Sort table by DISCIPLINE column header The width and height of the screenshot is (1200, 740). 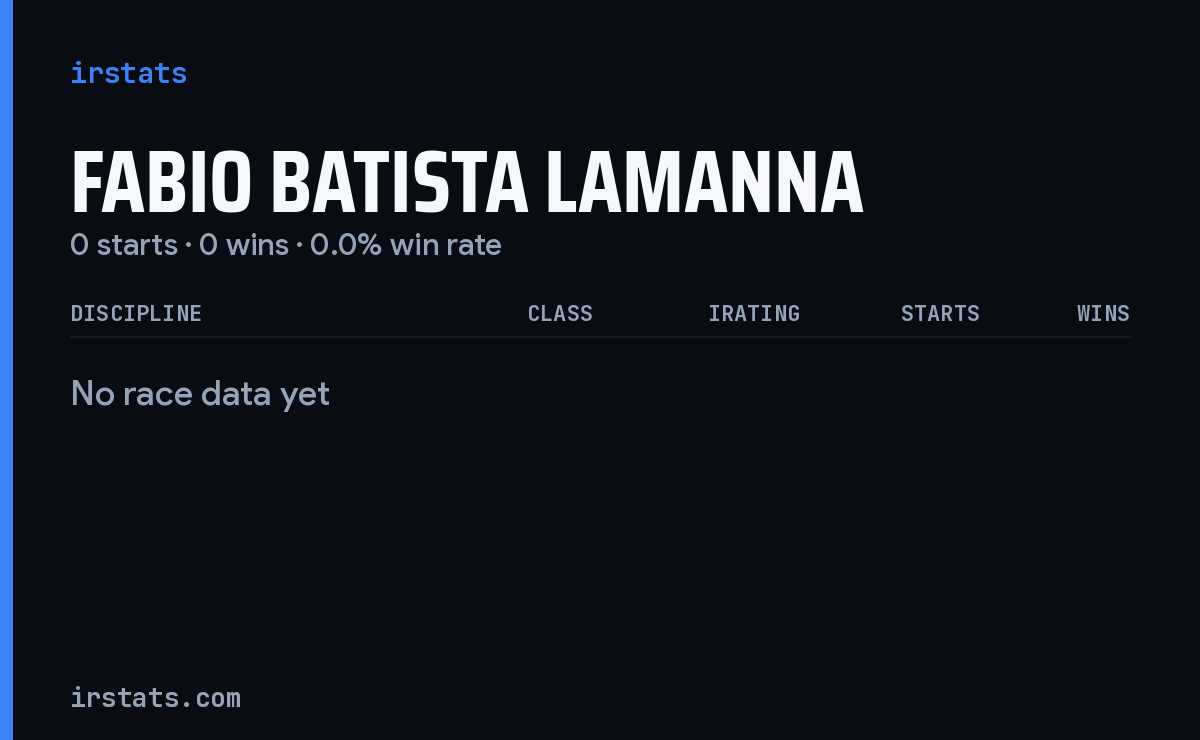(136, 313)
